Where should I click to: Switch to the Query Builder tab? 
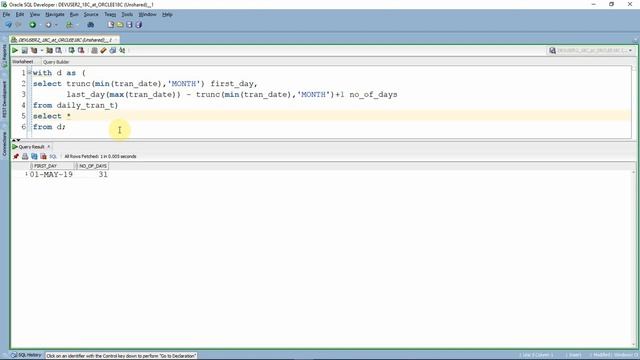56,62
